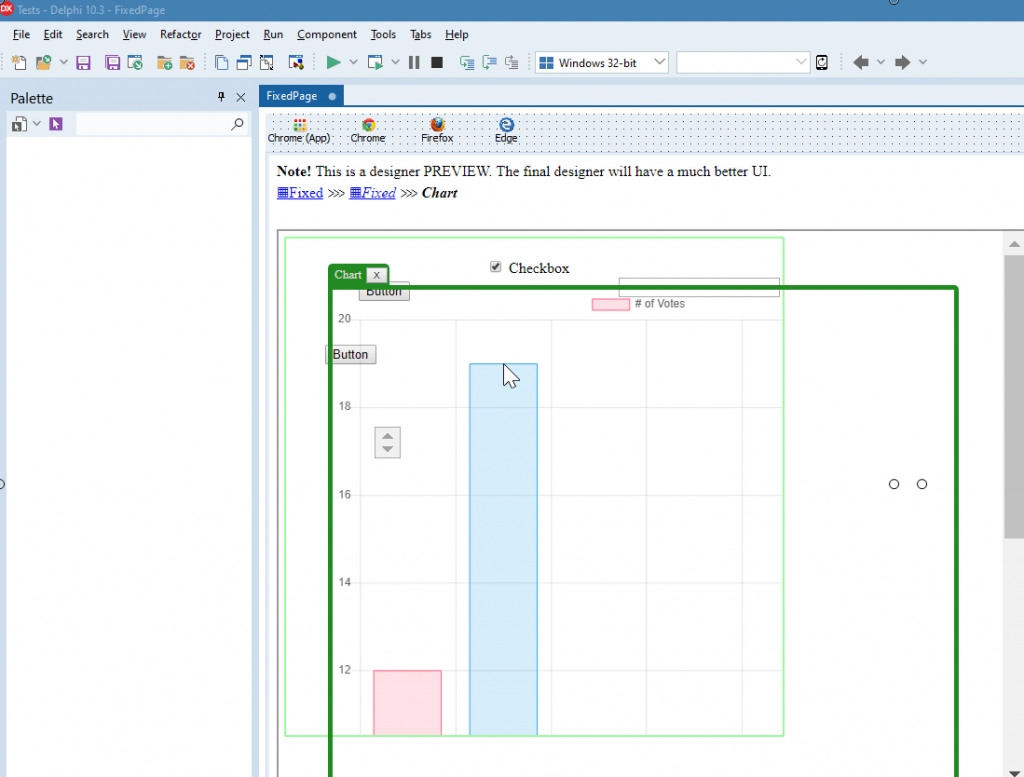Click the Chrome (App) component icon
The image size is (1024, 777).
click(299, 126)
